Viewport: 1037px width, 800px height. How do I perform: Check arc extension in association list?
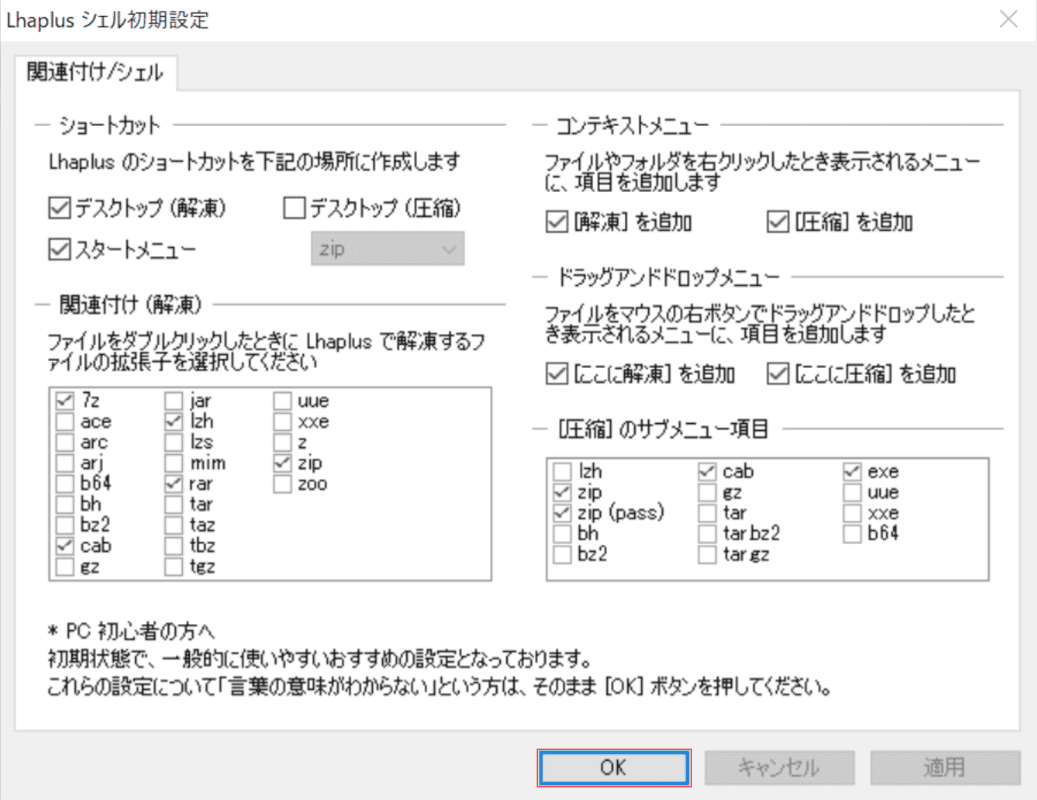tap(65, 442)
